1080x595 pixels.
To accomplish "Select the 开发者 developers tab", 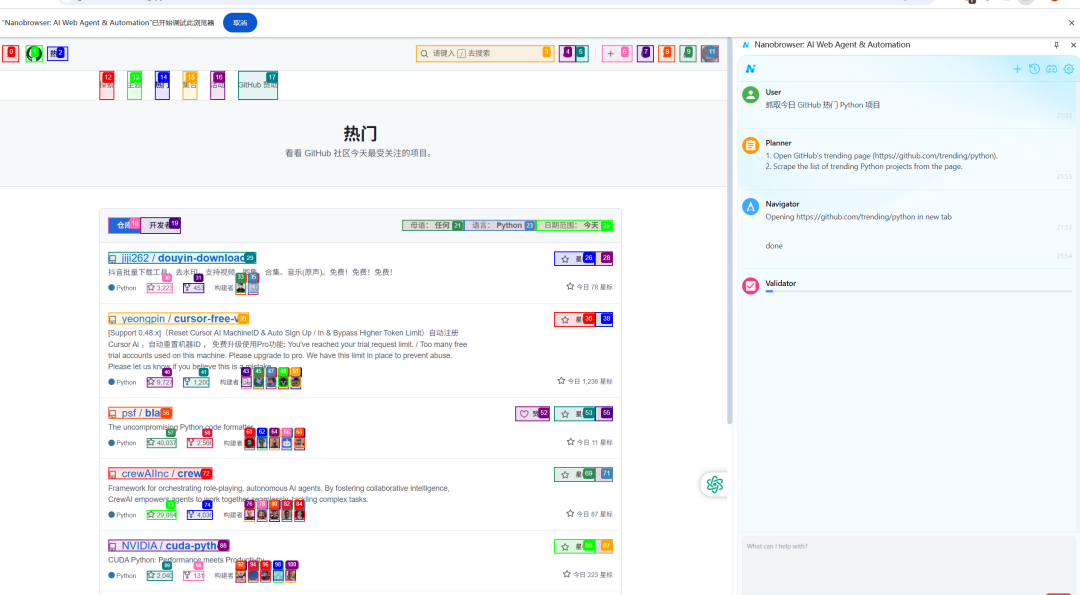I will coord(160,225).
